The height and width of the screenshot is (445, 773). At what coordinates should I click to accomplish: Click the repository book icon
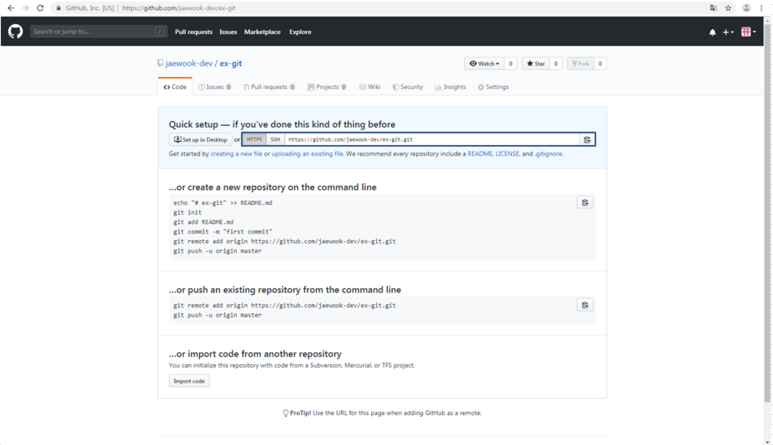point(160,63)
